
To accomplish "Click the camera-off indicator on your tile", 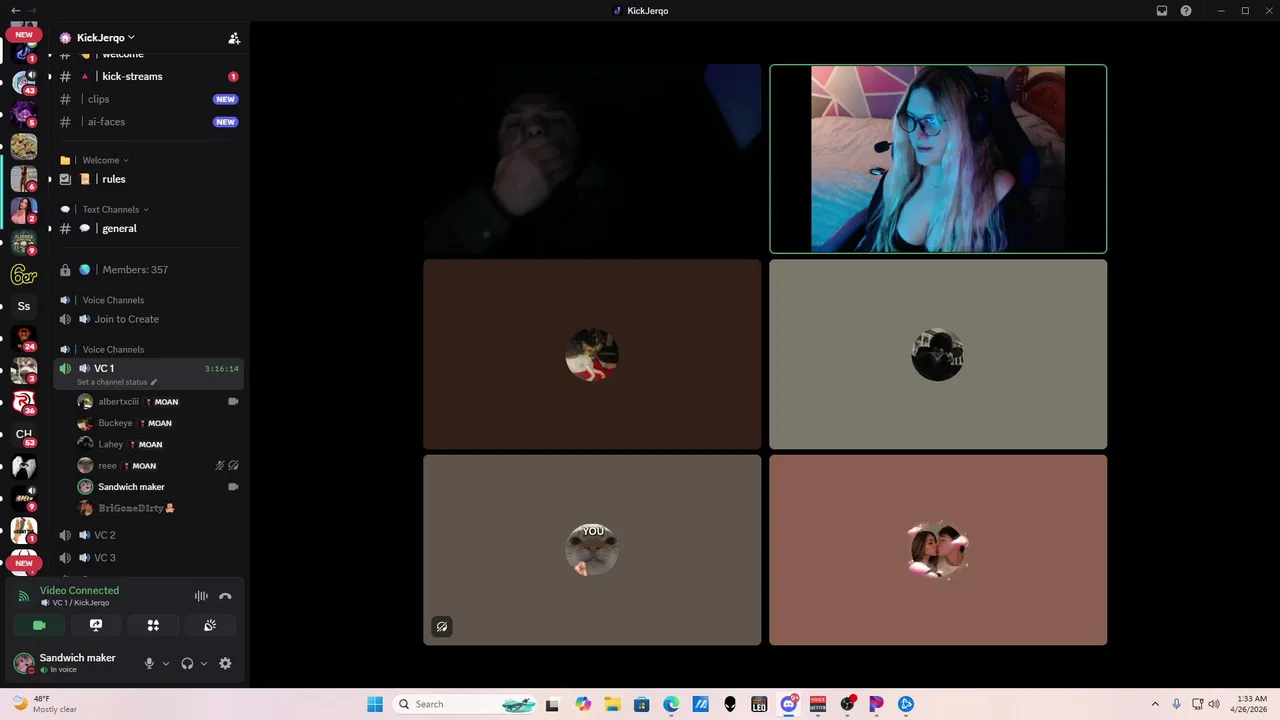I will [x=442, y=627].
